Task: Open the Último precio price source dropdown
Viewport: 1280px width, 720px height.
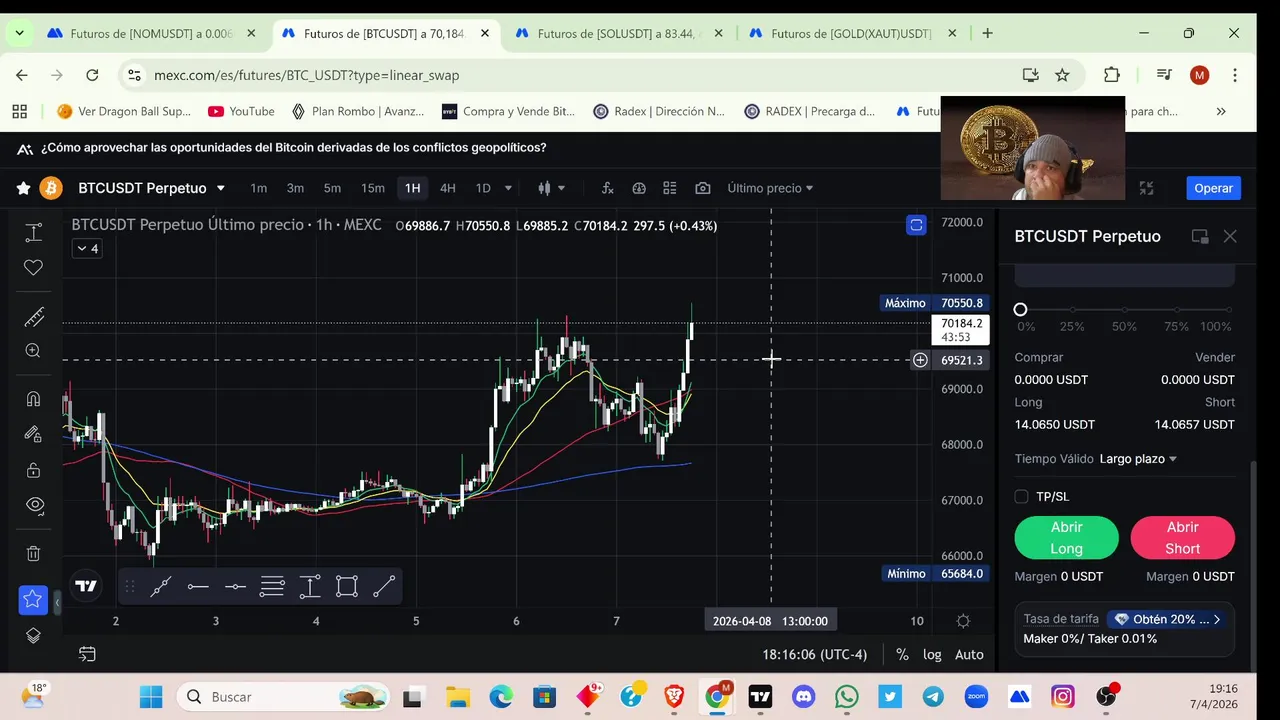Action: click(x=770, y=188)
